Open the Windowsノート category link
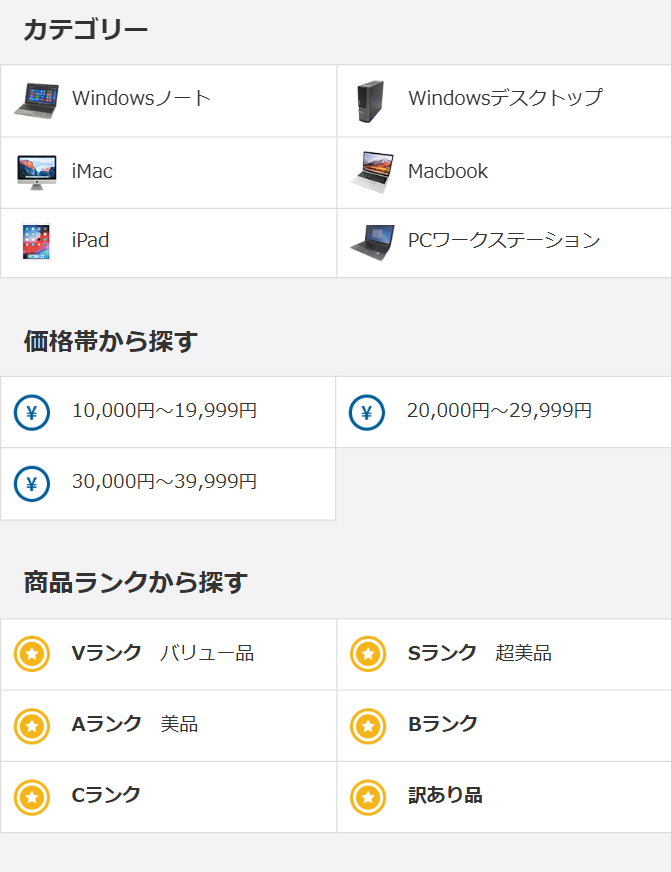 [141, 98]
